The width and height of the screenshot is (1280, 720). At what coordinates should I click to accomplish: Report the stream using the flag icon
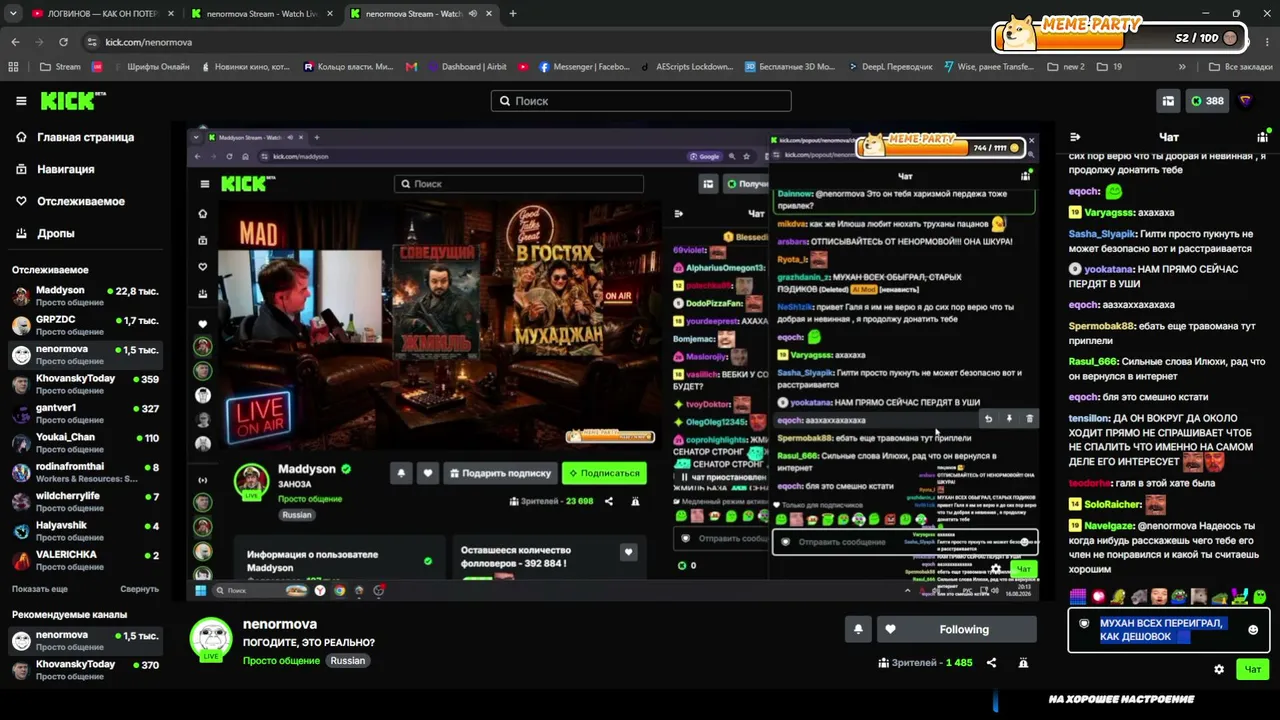pyautogui.click(x=1023, y=662)
